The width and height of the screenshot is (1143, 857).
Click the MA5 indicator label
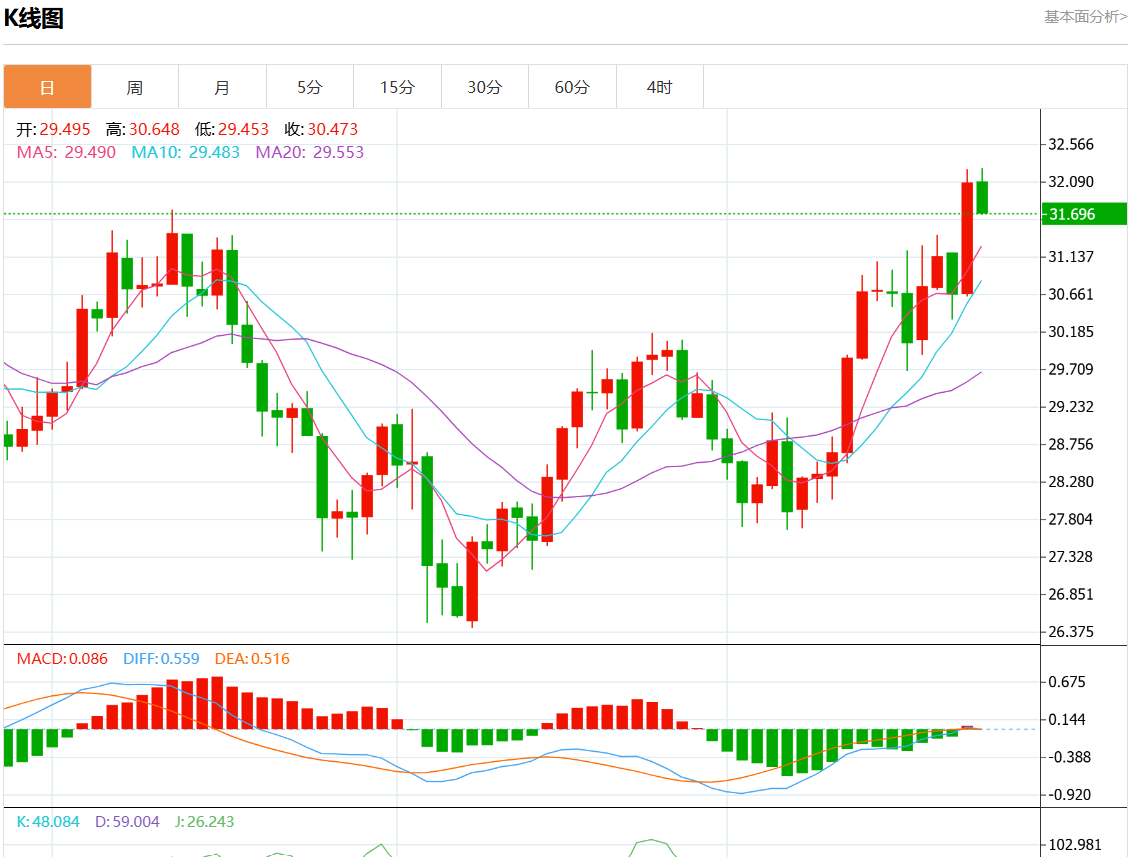click(x=66, y=152)
